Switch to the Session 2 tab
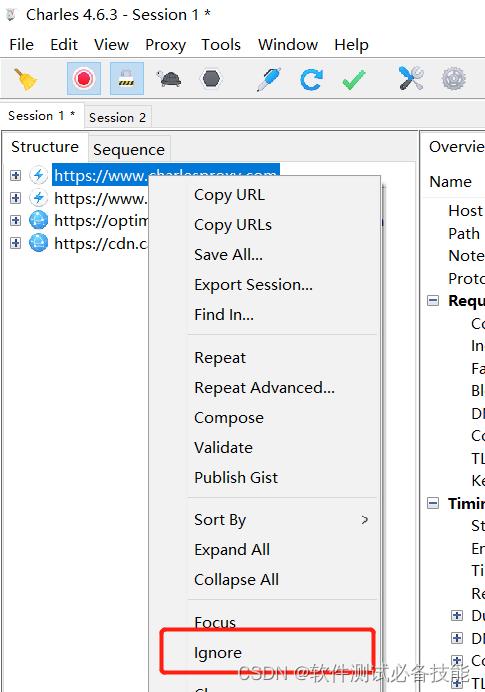The image size is (485, 692). pyautogui.click(x=117, y=117)
